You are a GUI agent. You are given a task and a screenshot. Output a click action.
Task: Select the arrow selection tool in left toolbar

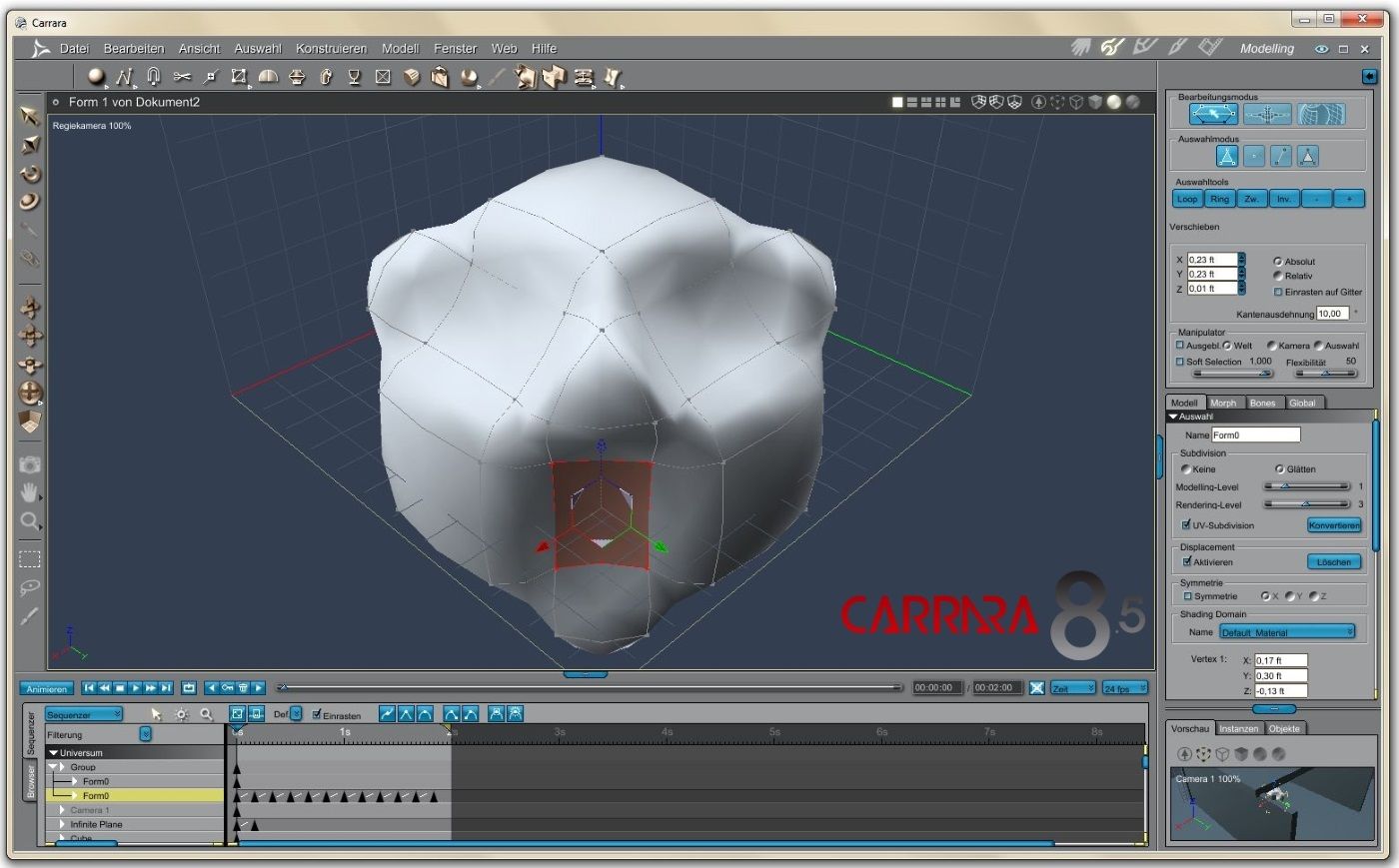coord(30,116)
